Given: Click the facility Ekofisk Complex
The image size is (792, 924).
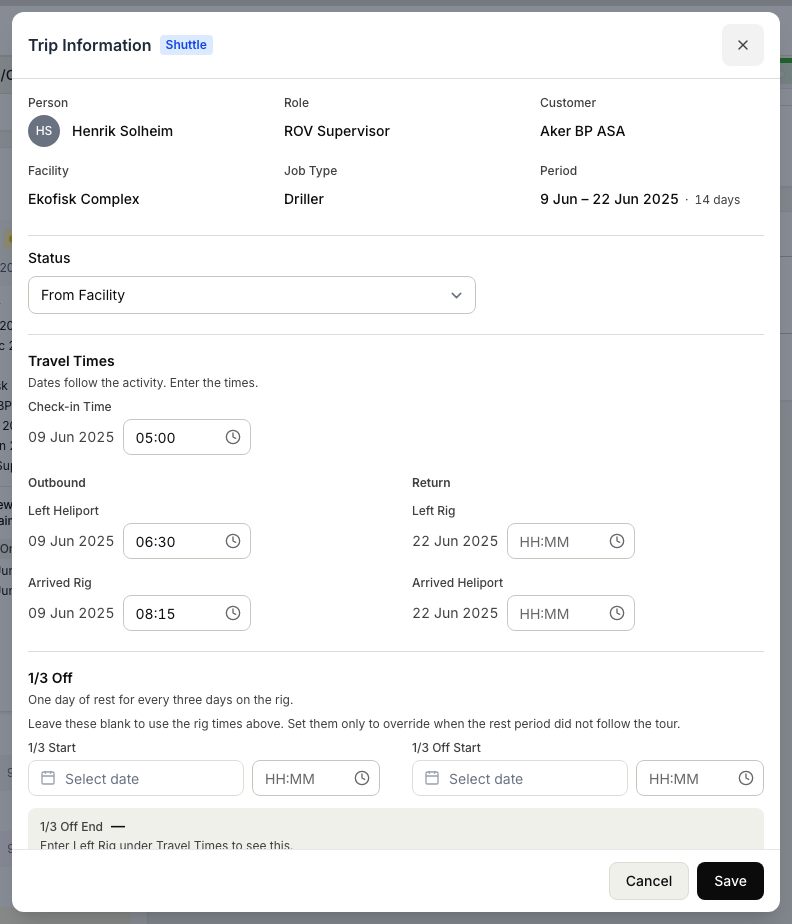Looking at the screenshot, I should pyautogui.click(x=84, y=199).
